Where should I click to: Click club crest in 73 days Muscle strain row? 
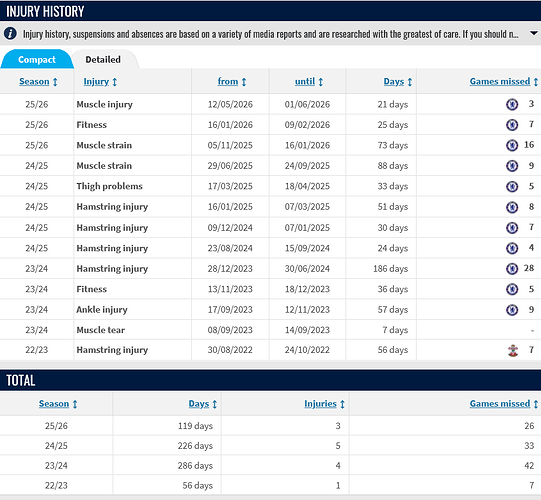pyautogui.click(x=512, y=145)
